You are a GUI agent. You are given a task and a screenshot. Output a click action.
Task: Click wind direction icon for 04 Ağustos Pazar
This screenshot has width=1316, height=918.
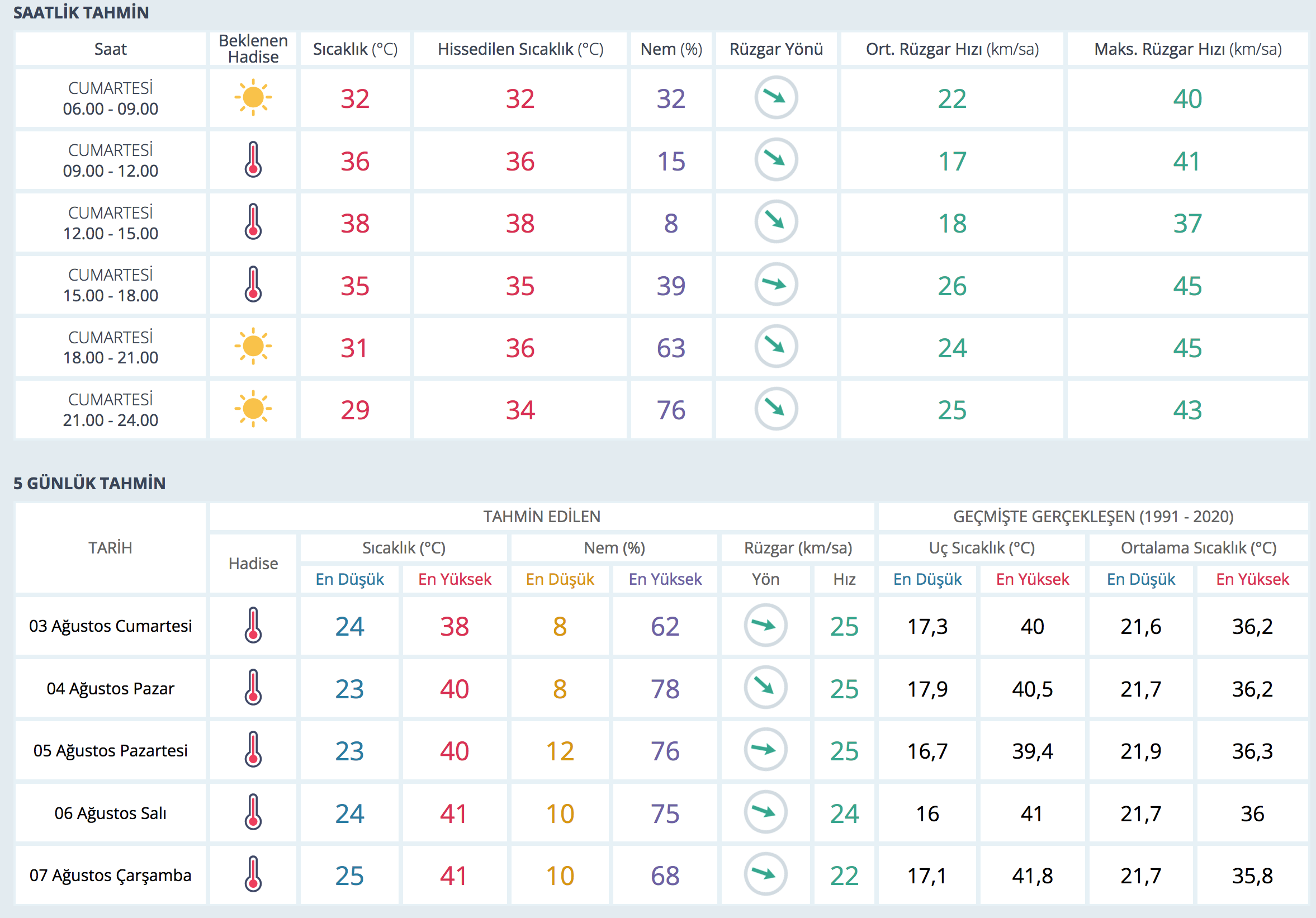pos(765,687)
